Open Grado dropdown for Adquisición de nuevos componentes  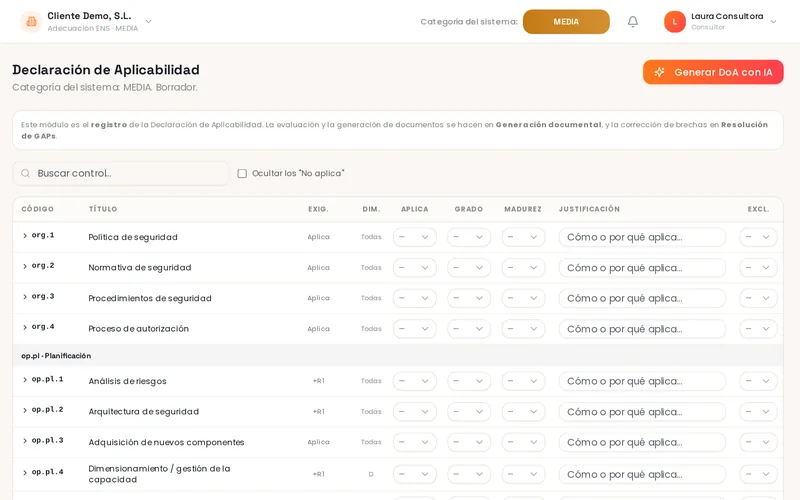pos(469,442)
